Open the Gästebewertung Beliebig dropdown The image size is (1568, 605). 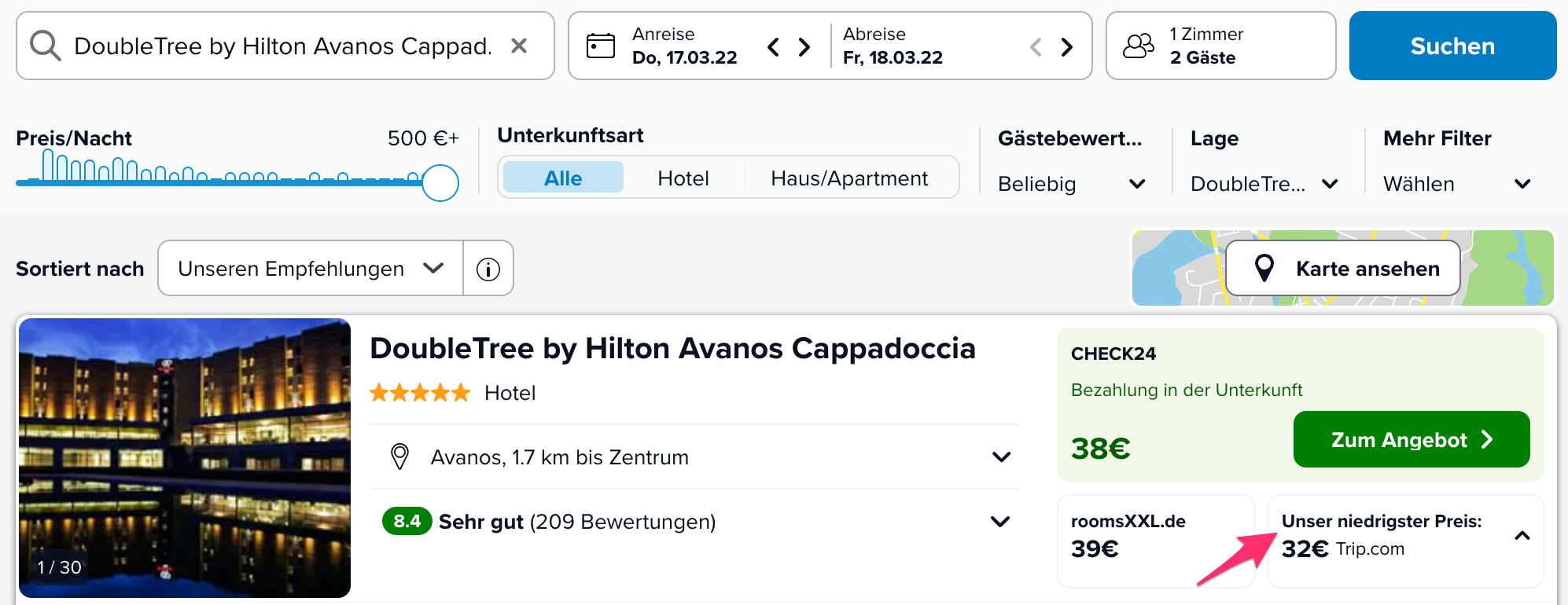coord(1071,184)
